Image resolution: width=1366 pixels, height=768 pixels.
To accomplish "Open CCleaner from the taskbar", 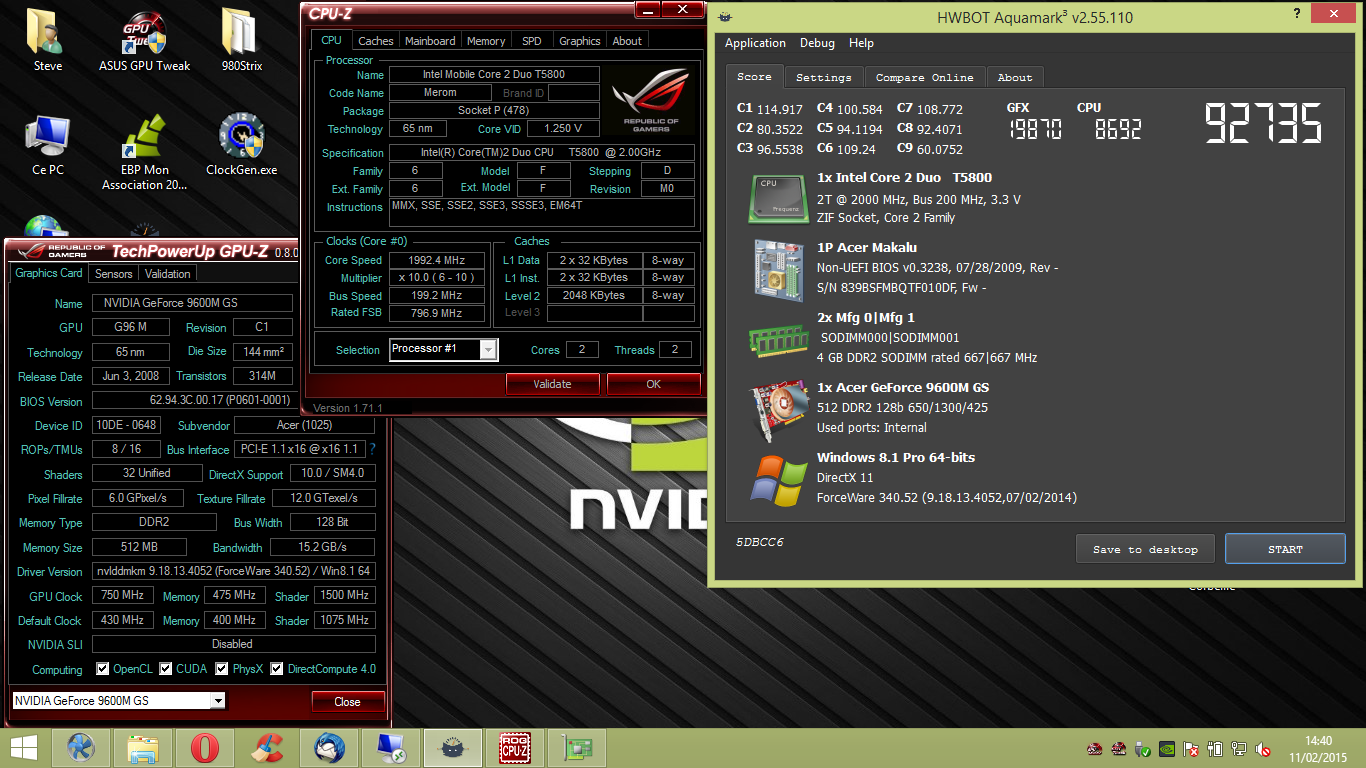I will tap(266, 747).
